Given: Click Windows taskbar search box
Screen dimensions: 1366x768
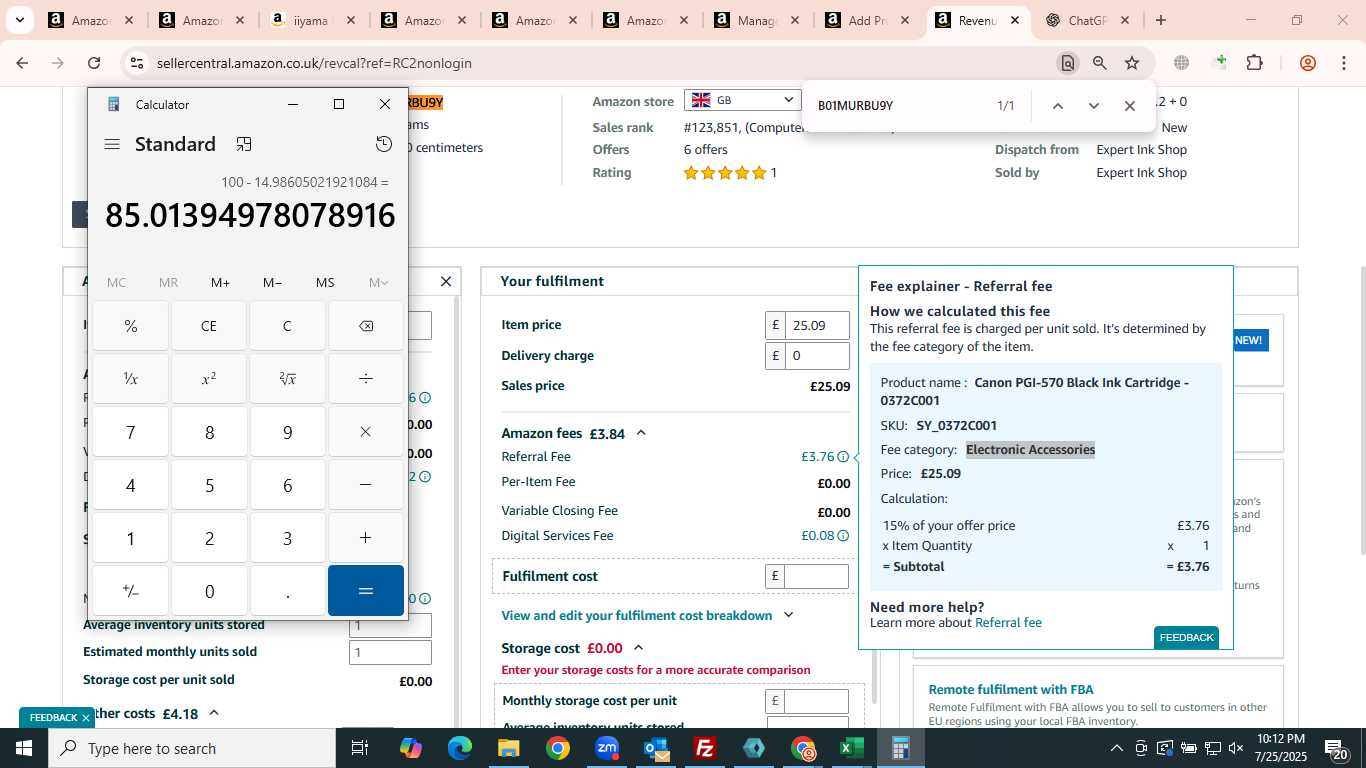Looking at the screenshot, I should [x=192, y=748].
